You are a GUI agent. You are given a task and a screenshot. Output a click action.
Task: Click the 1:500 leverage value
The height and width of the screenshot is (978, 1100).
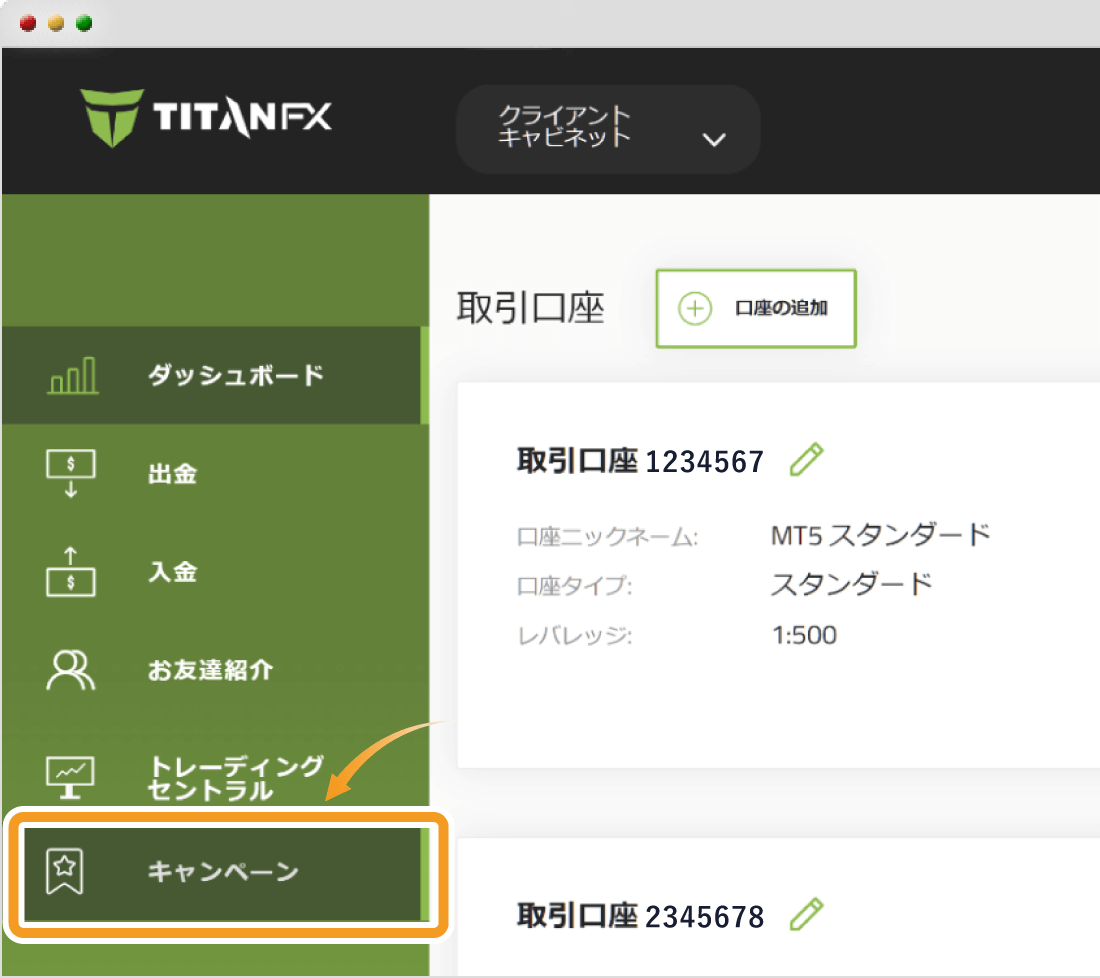[x=804, y=636]
